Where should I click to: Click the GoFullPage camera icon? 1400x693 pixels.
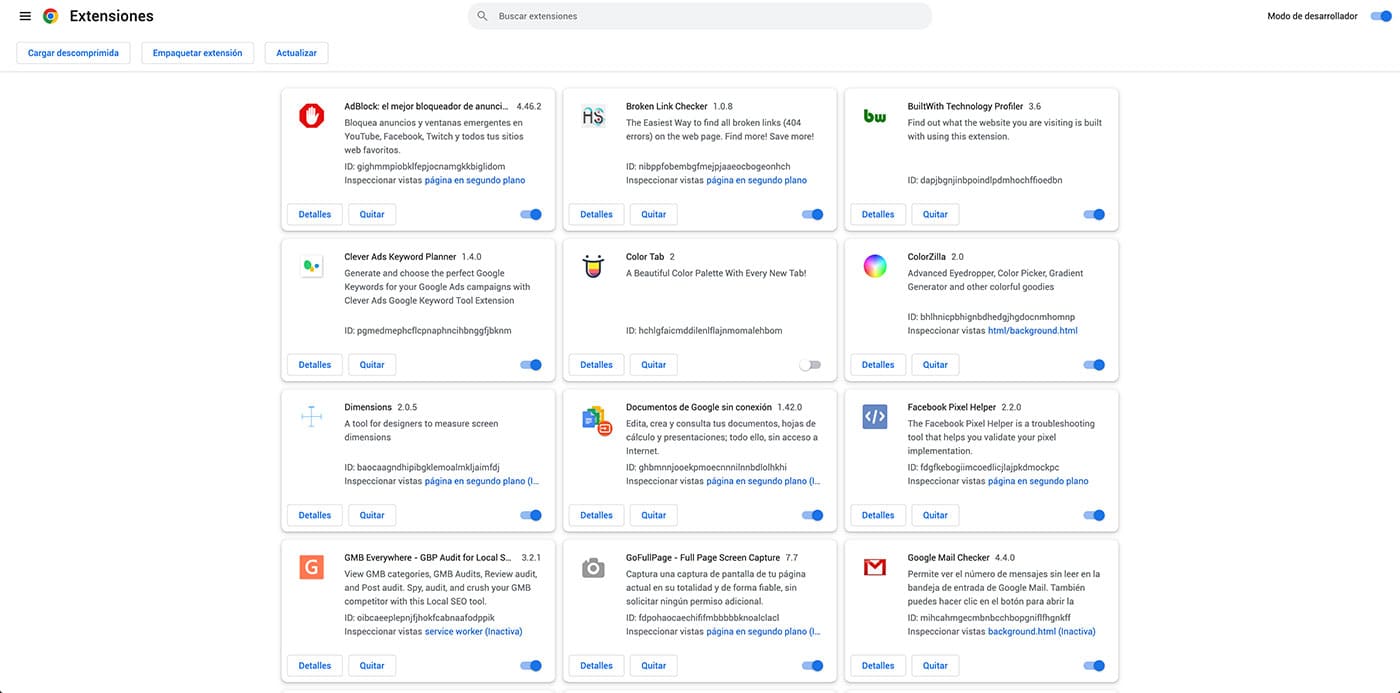click(x=593, y=568)
